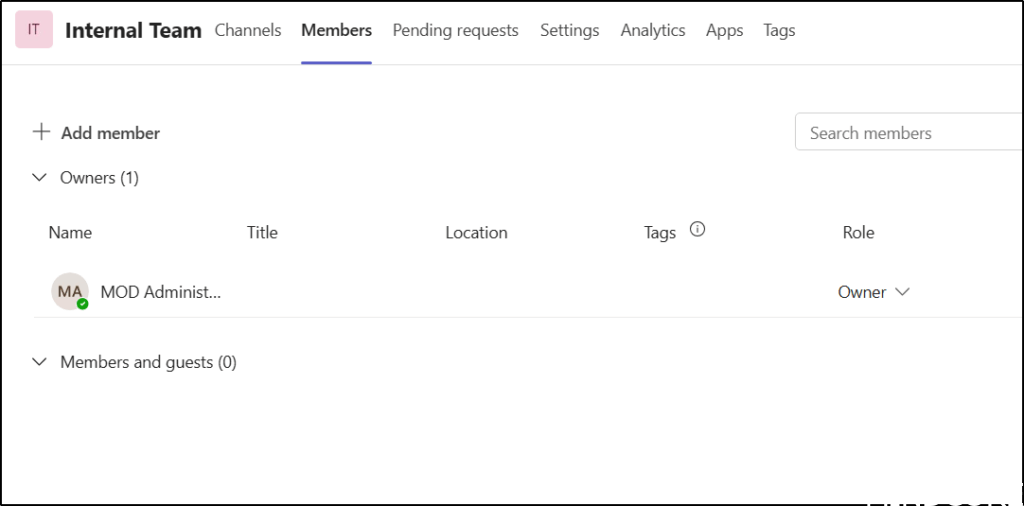This screenshot has height=506, width=1024.
Task: Open the Apps tab
Action: [724, 30]
